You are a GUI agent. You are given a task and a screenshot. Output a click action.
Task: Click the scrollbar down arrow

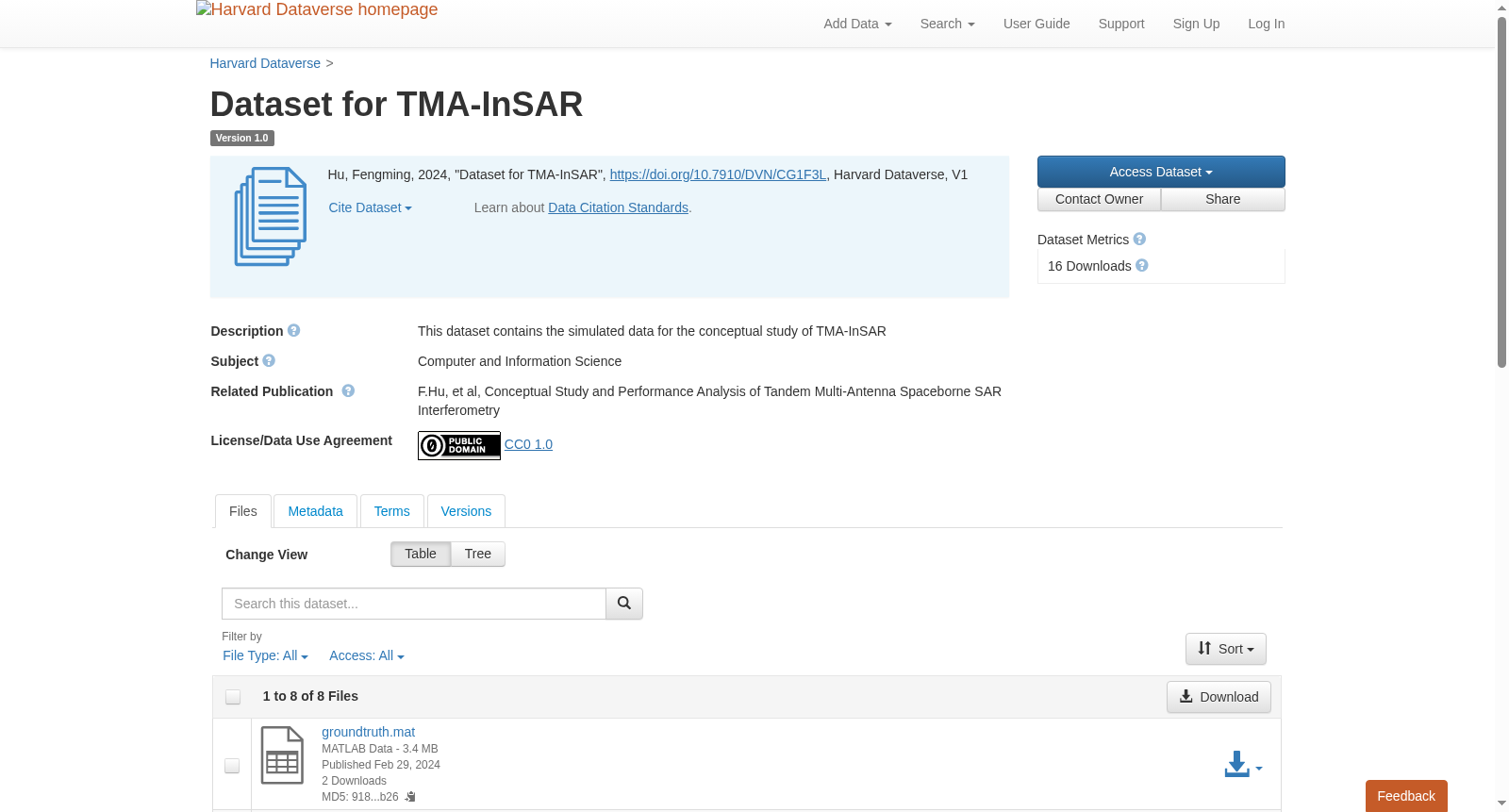[1501, 804]
